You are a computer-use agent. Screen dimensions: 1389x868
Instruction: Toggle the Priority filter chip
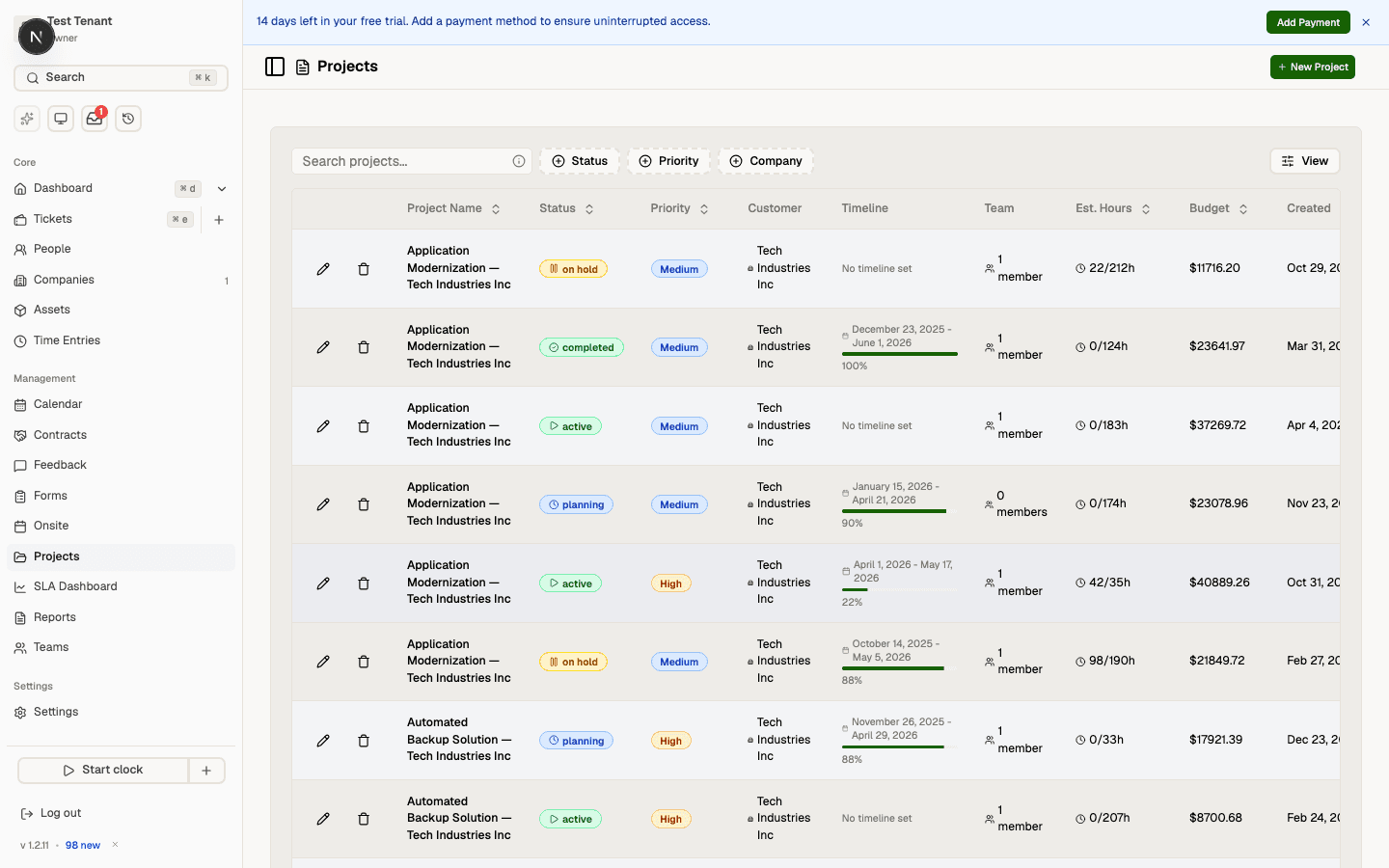click(x=668, y=160)
